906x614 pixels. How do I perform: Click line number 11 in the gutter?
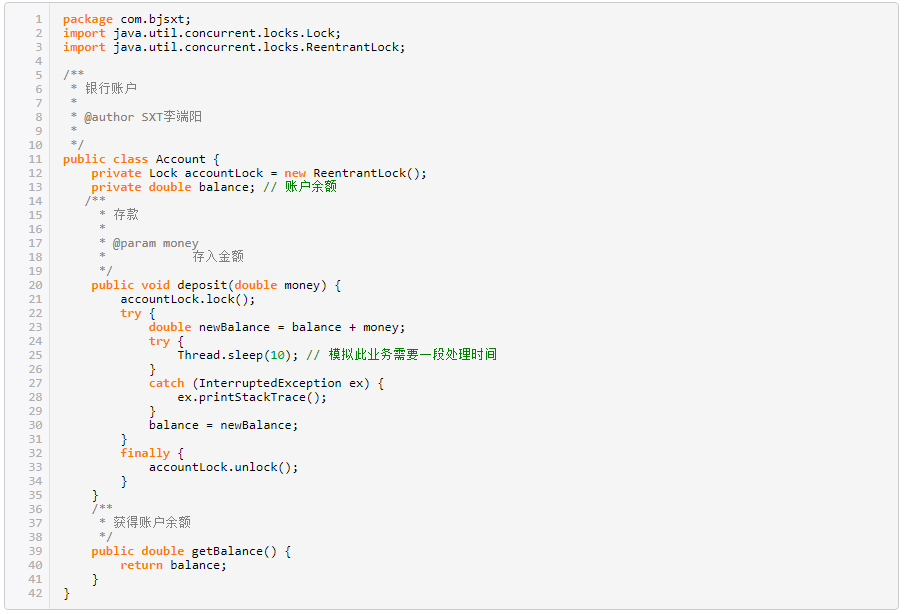[36, 159]
